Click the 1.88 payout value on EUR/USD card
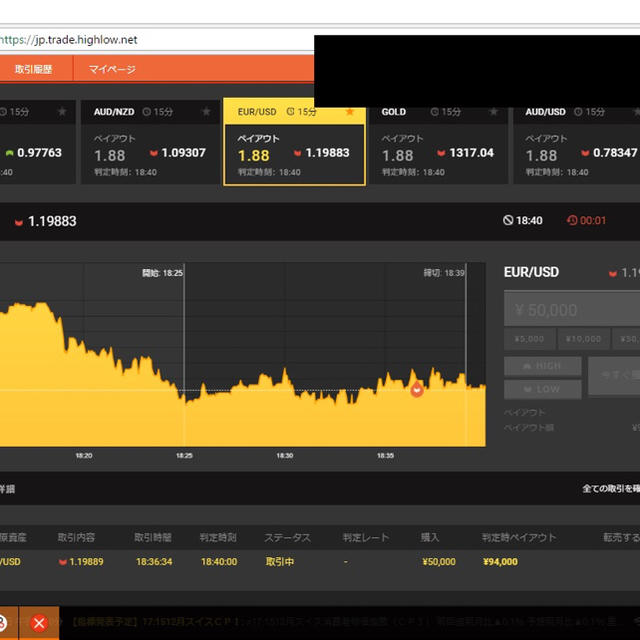 pyautogui.click(x=254, y=156)
